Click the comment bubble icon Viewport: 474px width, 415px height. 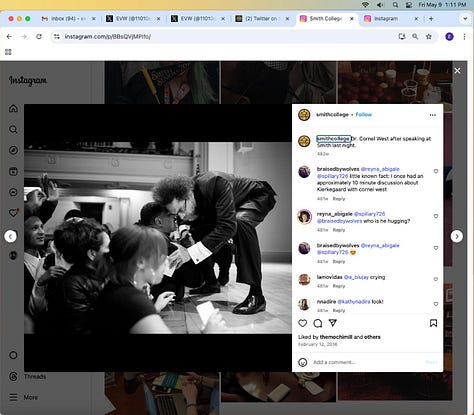pos(318,323)
